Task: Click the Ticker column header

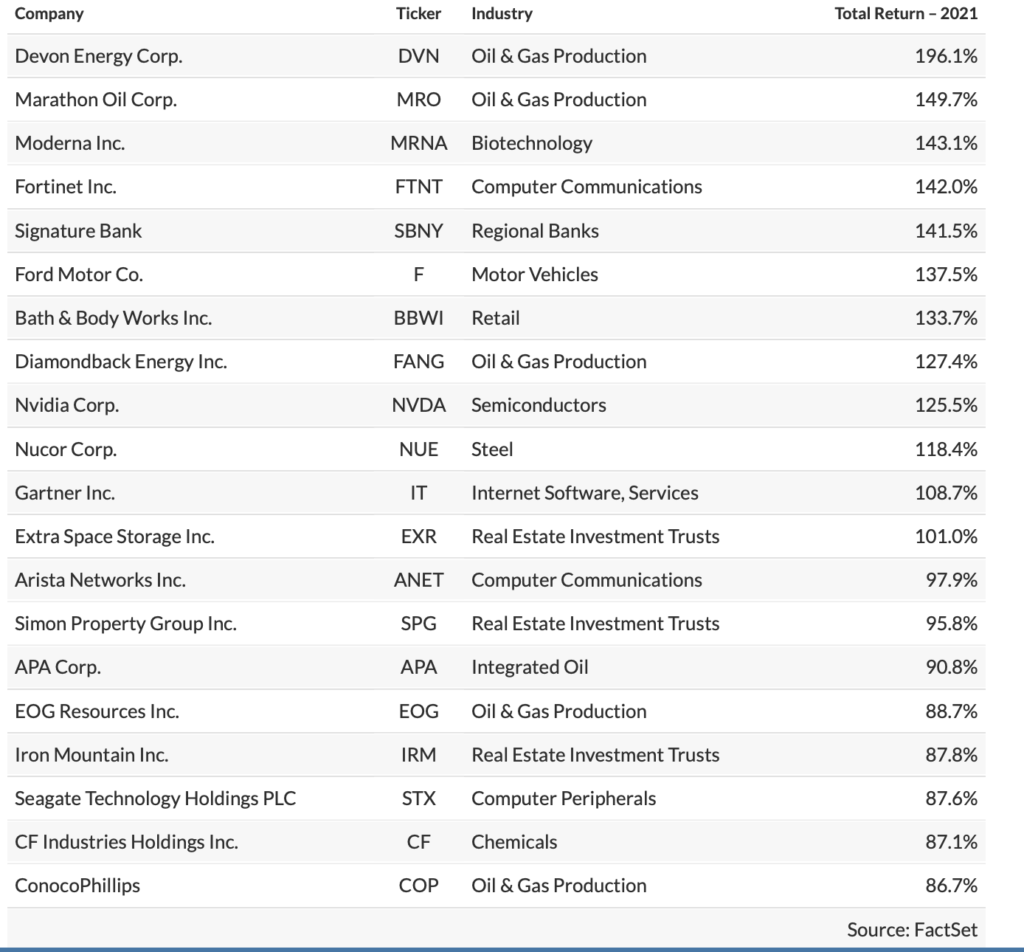Action: coord(419,14)
